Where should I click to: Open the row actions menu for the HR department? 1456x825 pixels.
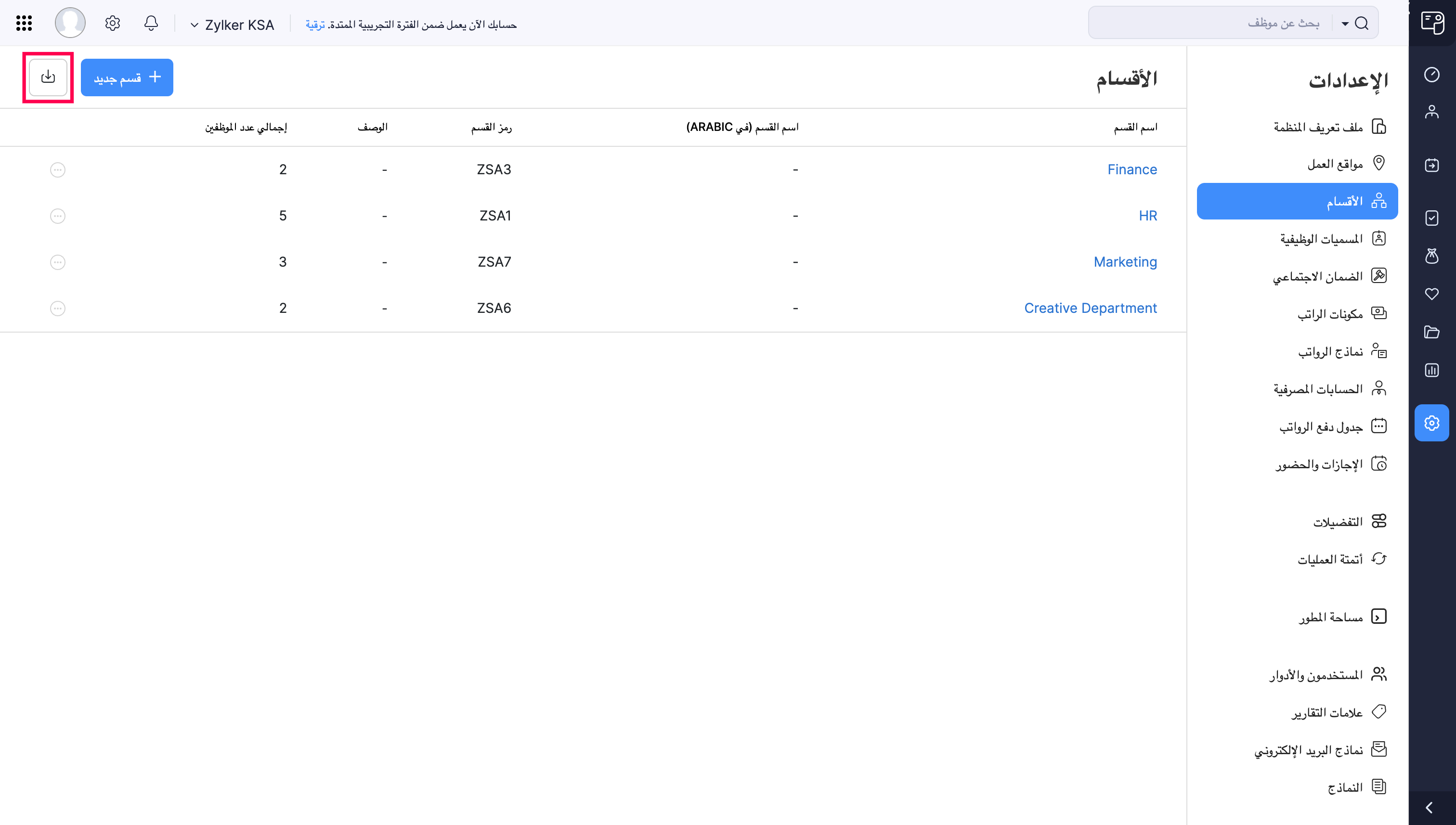pyautogui.click(x=57, y=216)
